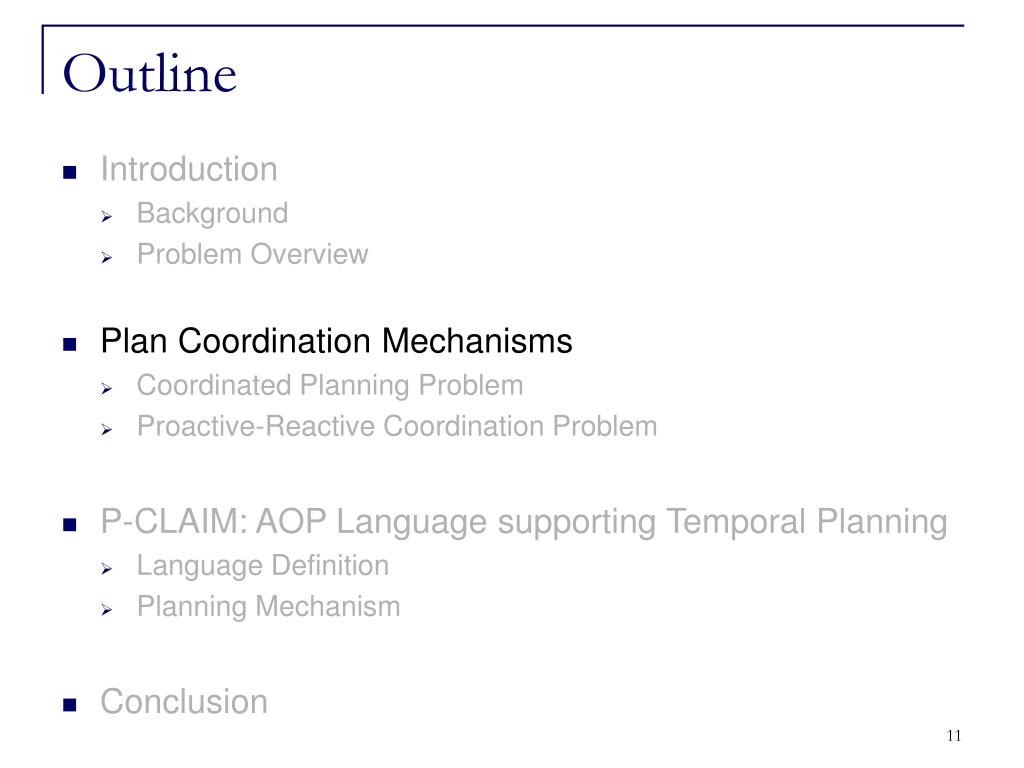
Task: Click the square bullet beside Introduction
Action: 69,172
